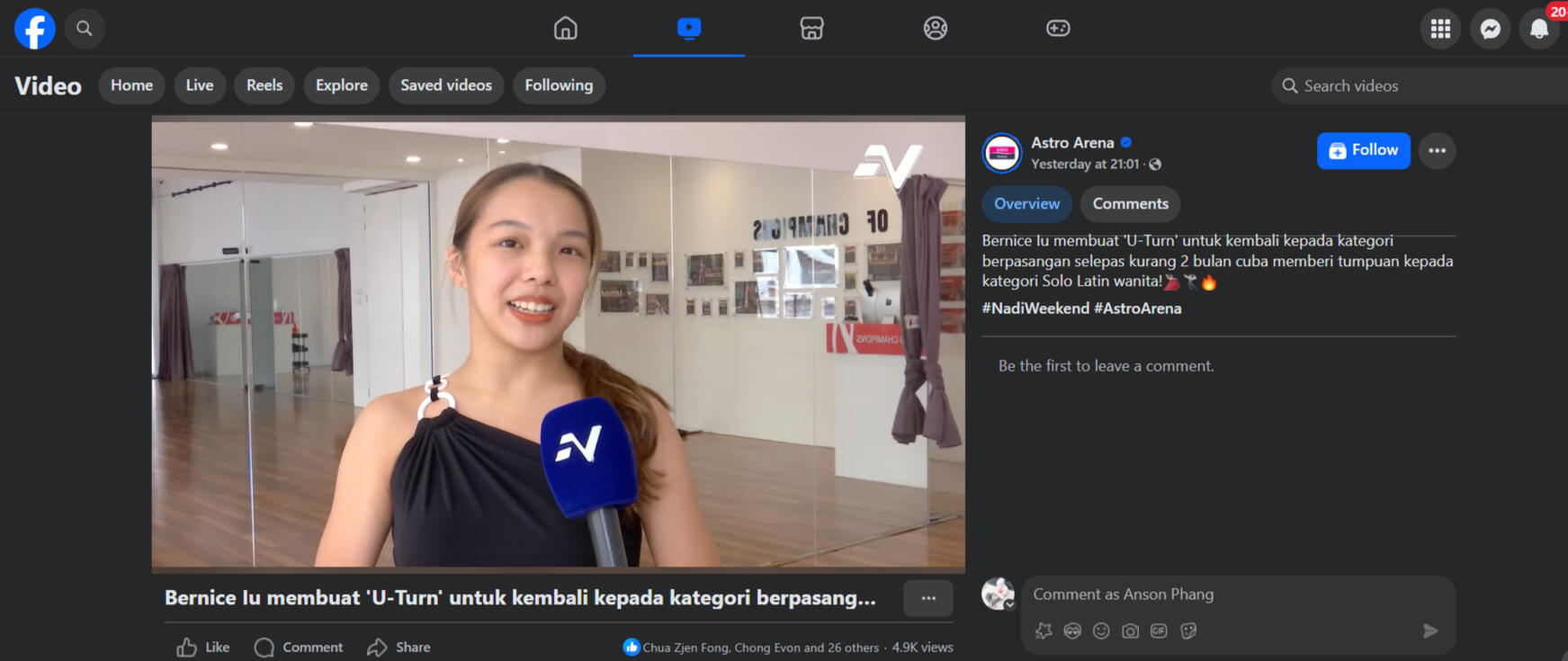The image size is (1568, 661).
Task: Expand the three-dot menu beside video title
Action: pyautogui.click(x=927, y=598)
